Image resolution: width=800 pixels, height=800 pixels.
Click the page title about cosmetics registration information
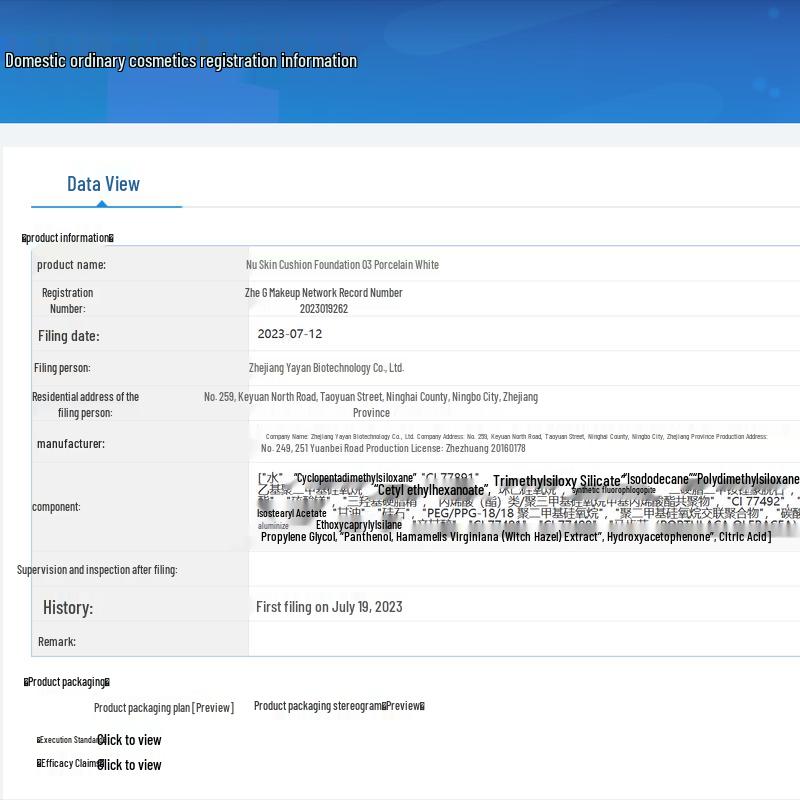(x=181, y=61)
